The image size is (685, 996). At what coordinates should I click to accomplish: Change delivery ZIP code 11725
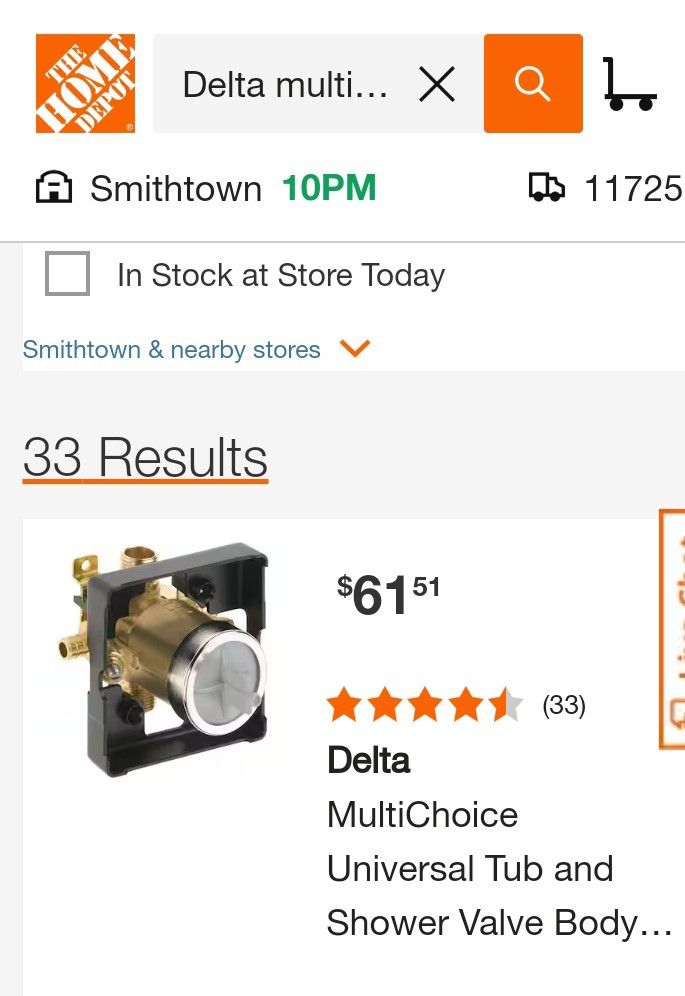pyautogui.click(x=632, y=188)
